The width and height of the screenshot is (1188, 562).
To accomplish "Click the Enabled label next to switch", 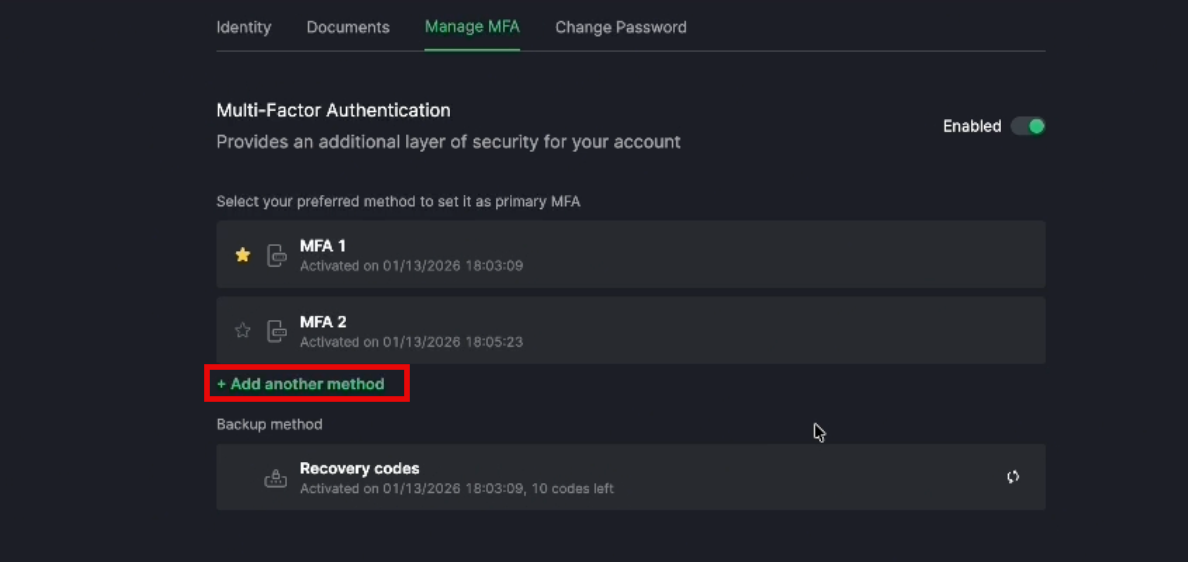I will coord(972,126).
